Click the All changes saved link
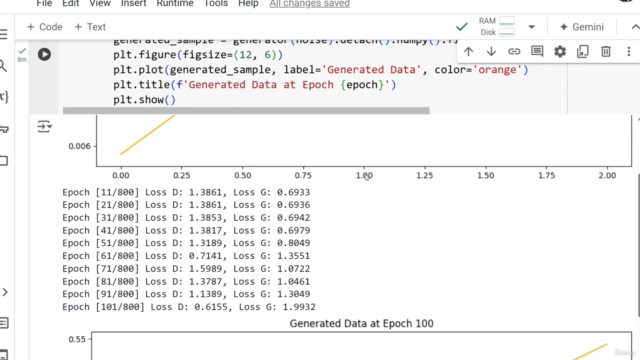Viewport: 640px width, 360px height. tap(309, 4)
